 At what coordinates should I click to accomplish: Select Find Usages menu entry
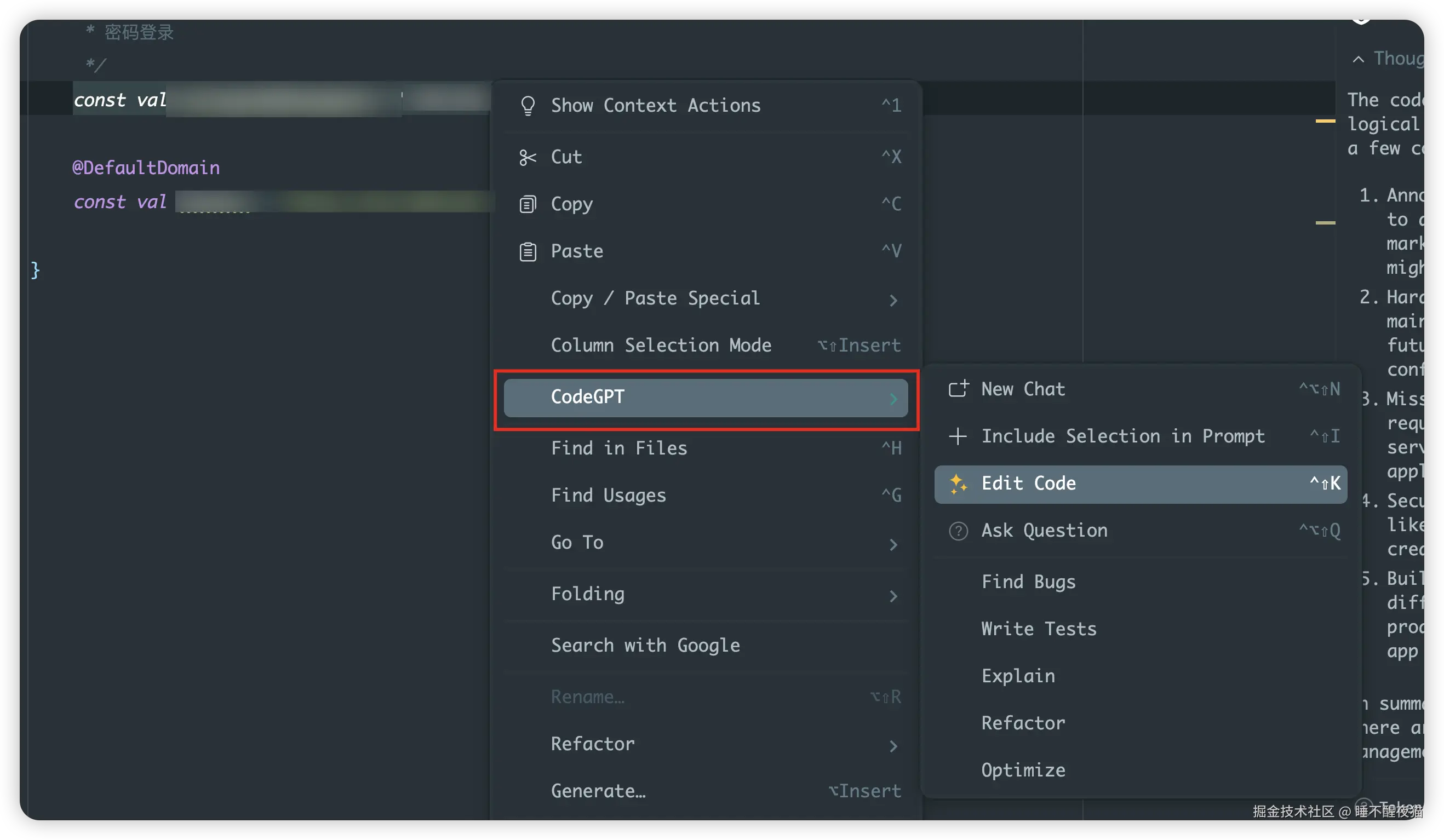[x=608, y=495]
